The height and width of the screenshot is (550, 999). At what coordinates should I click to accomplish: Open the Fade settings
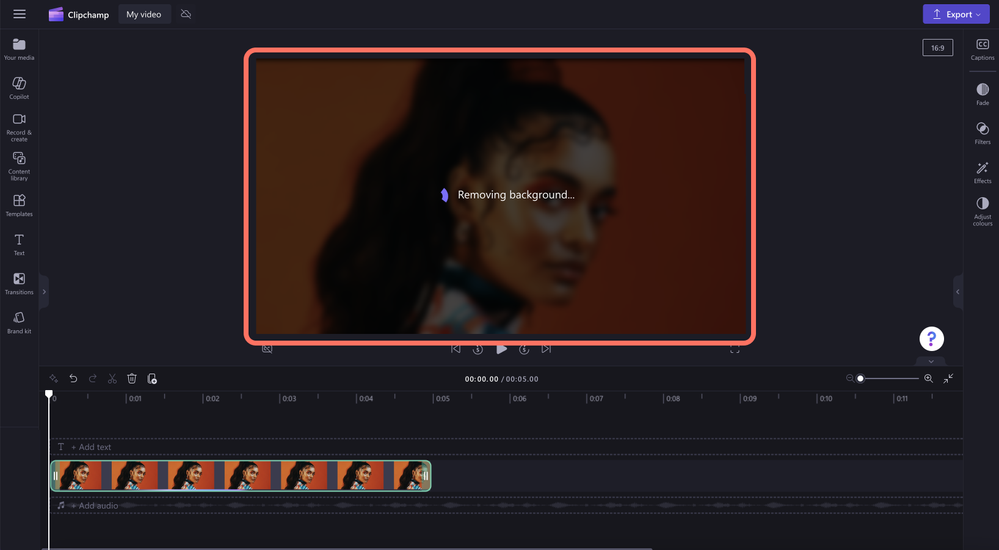click(x=982, y=94)
